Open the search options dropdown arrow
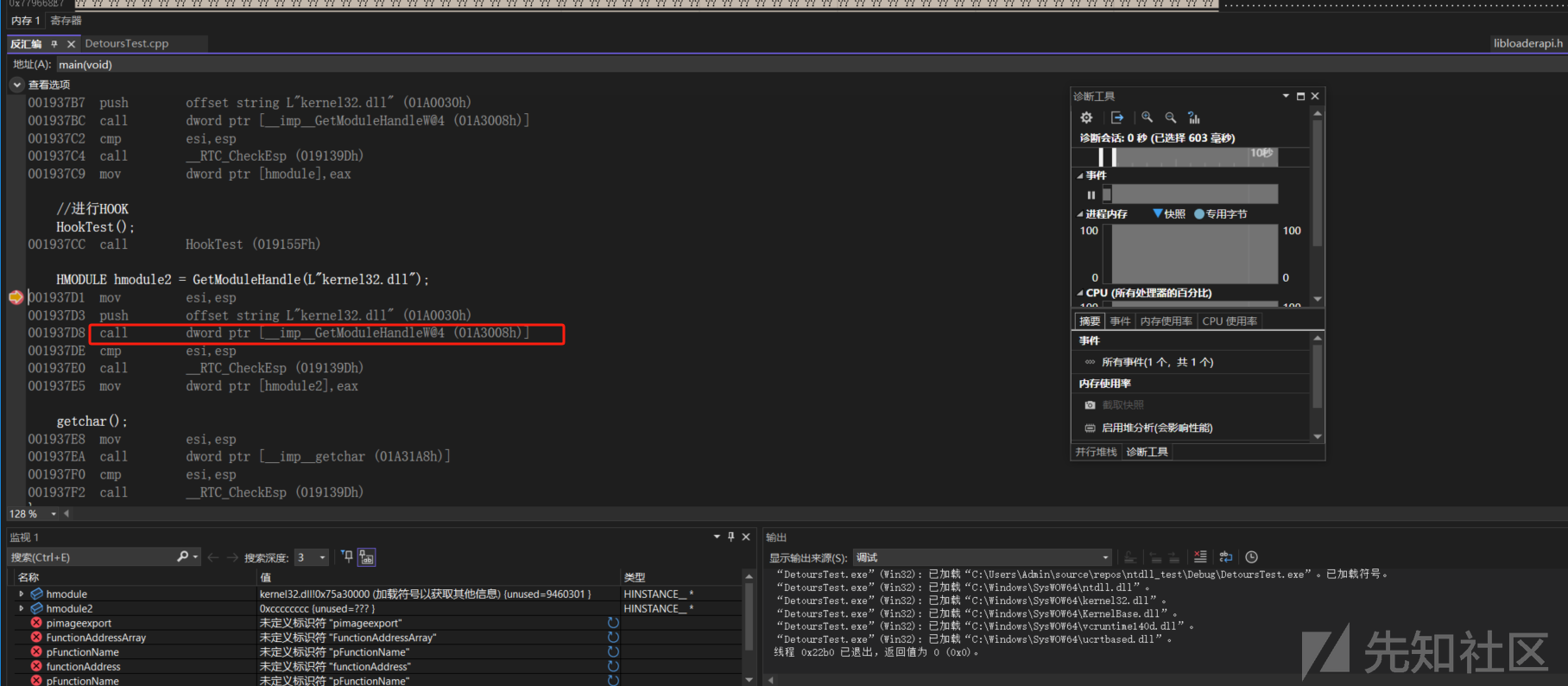This screenshot has height=686, width=1568. (x=196, y=556)
